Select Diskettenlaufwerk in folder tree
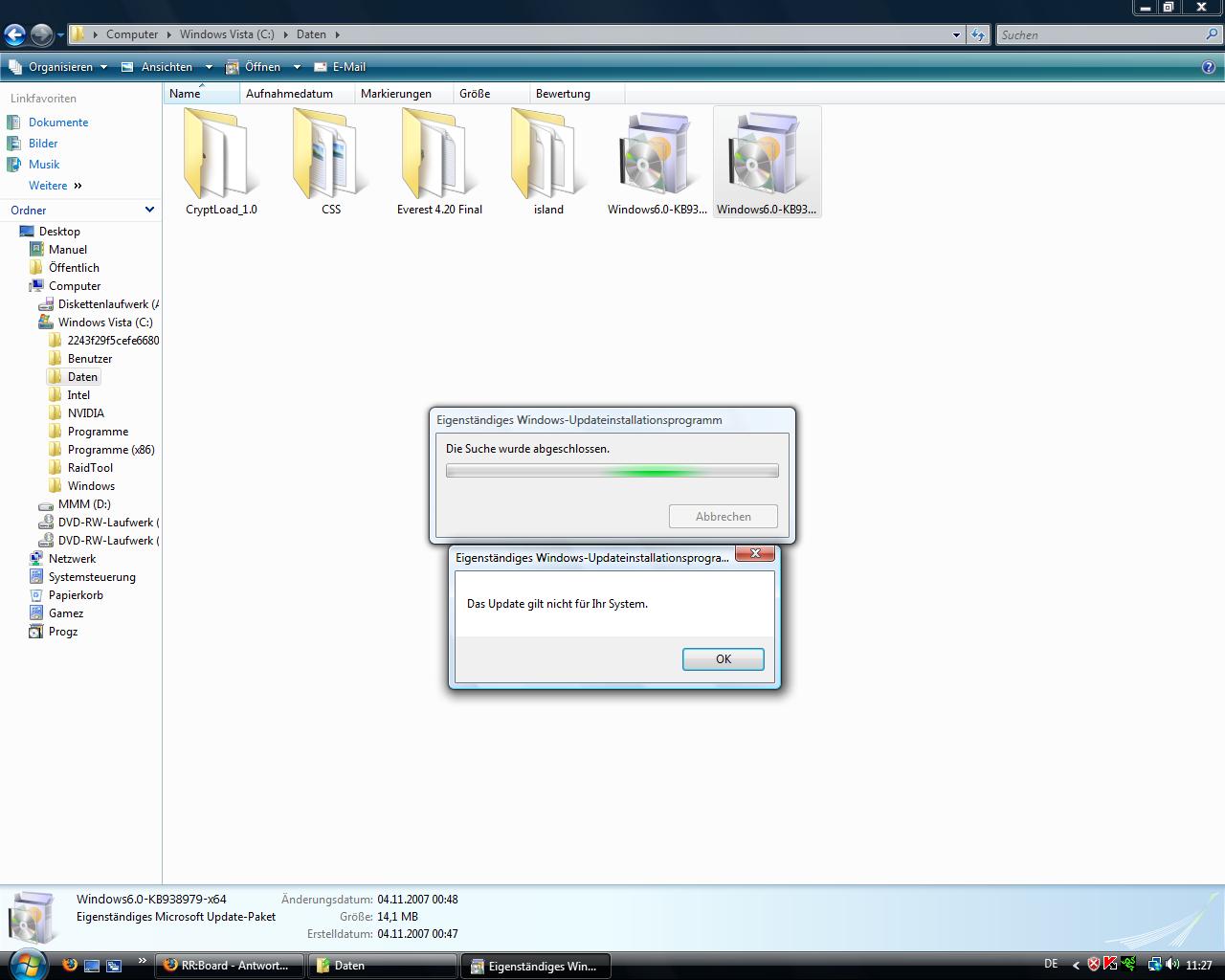Image resolution: width=1225 pixels, height=980 pixels. coord(108,304)
